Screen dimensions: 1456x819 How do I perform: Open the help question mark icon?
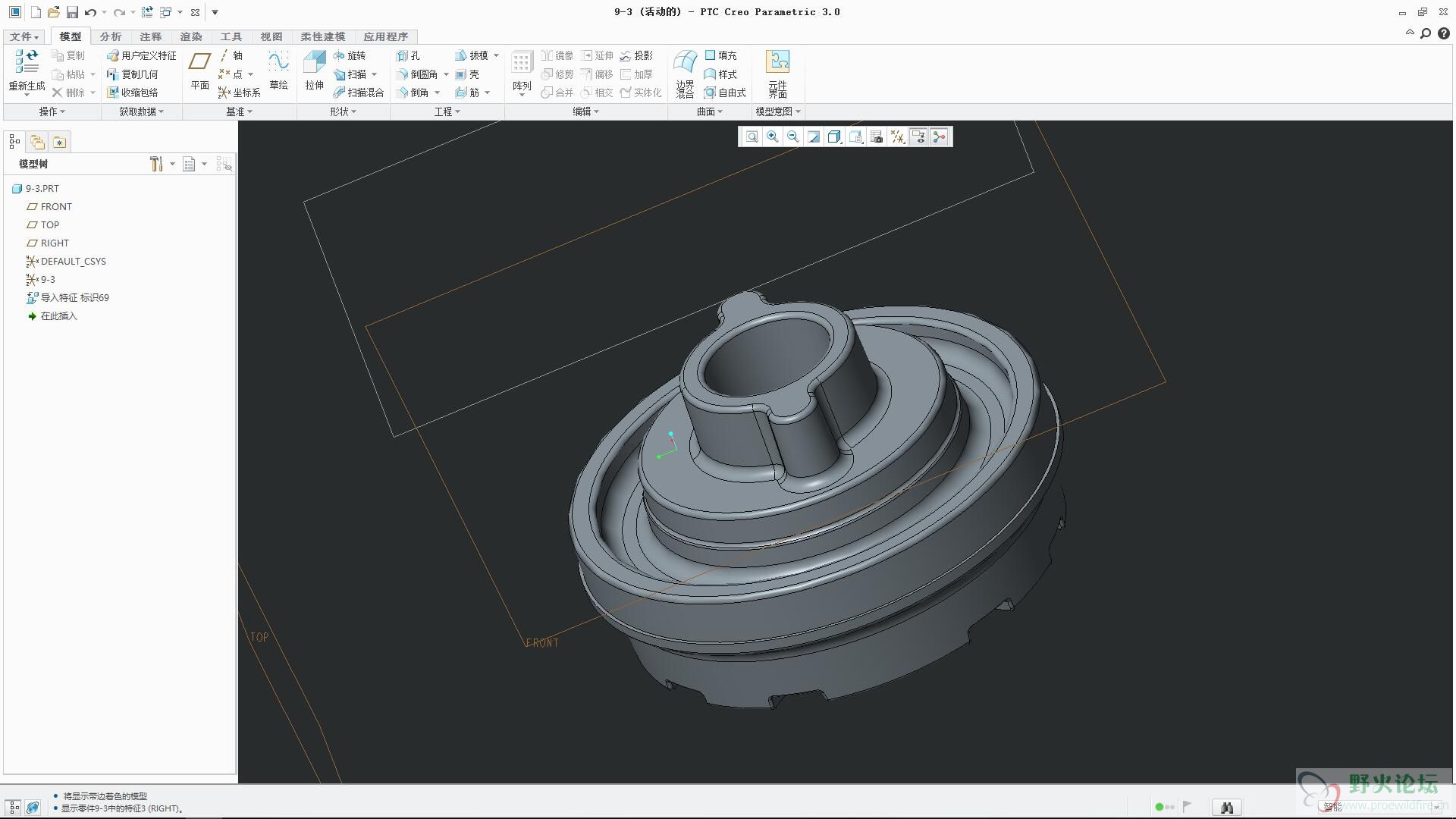tap(1444, 33)
